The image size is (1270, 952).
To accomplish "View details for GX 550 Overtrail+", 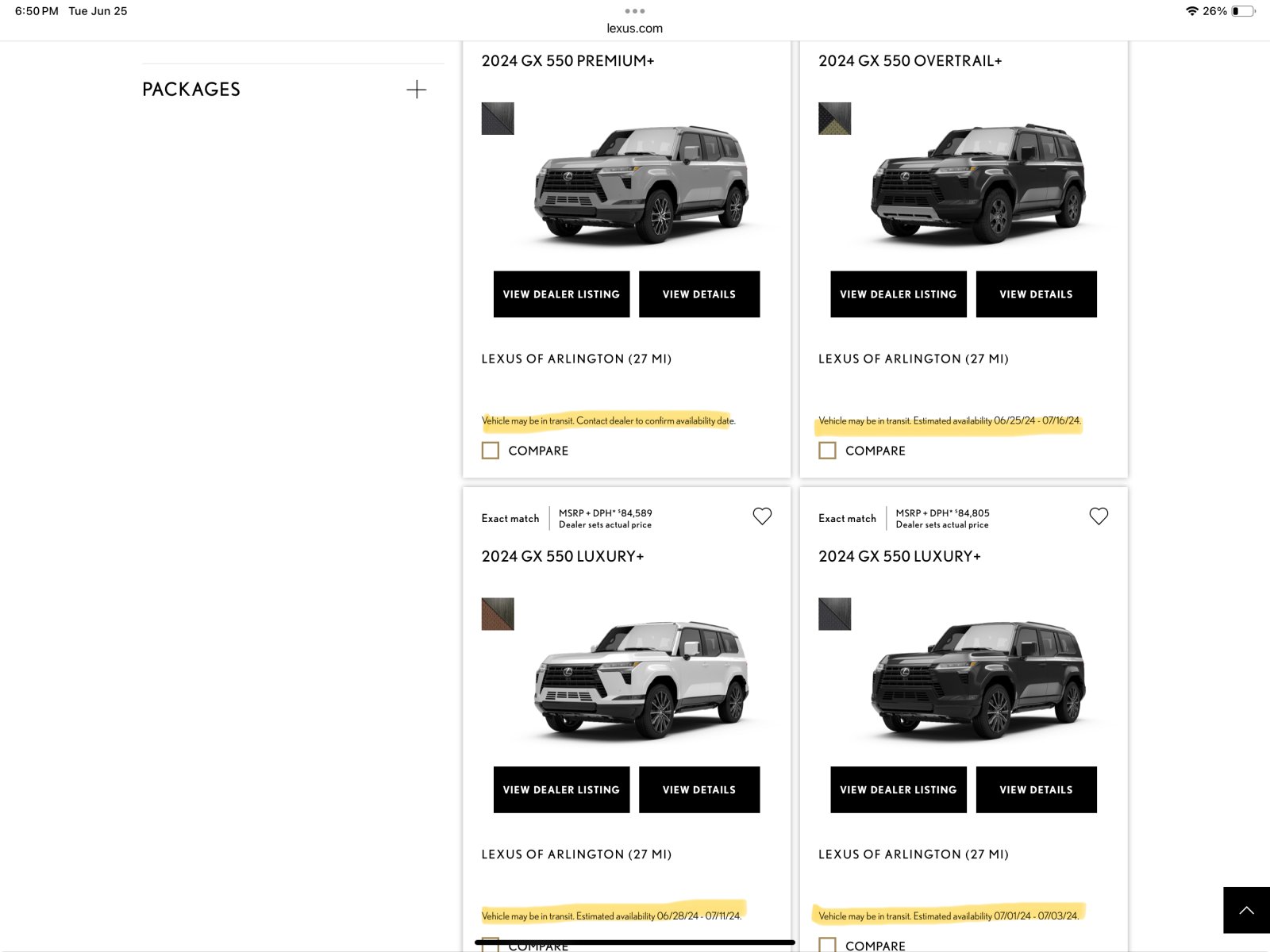I will (x=1036, y=294).
